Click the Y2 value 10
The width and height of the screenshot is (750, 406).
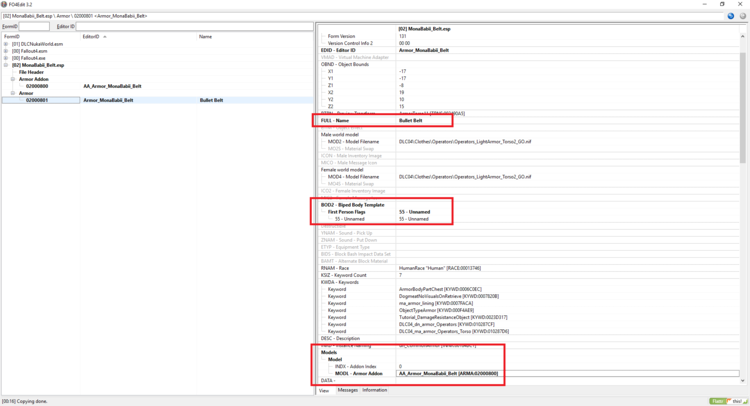(401, 99)
